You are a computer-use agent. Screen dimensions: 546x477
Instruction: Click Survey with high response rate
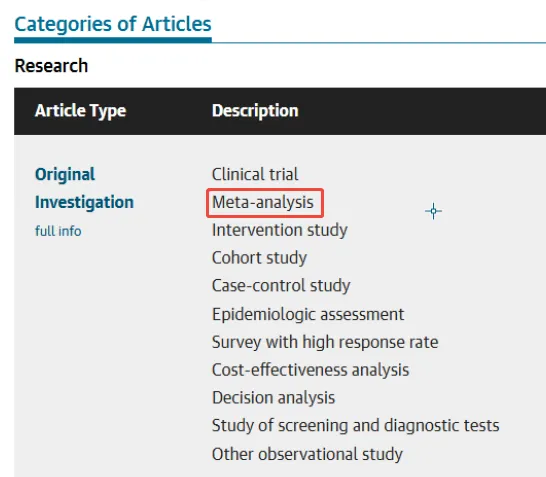click(x=325, y=342)
